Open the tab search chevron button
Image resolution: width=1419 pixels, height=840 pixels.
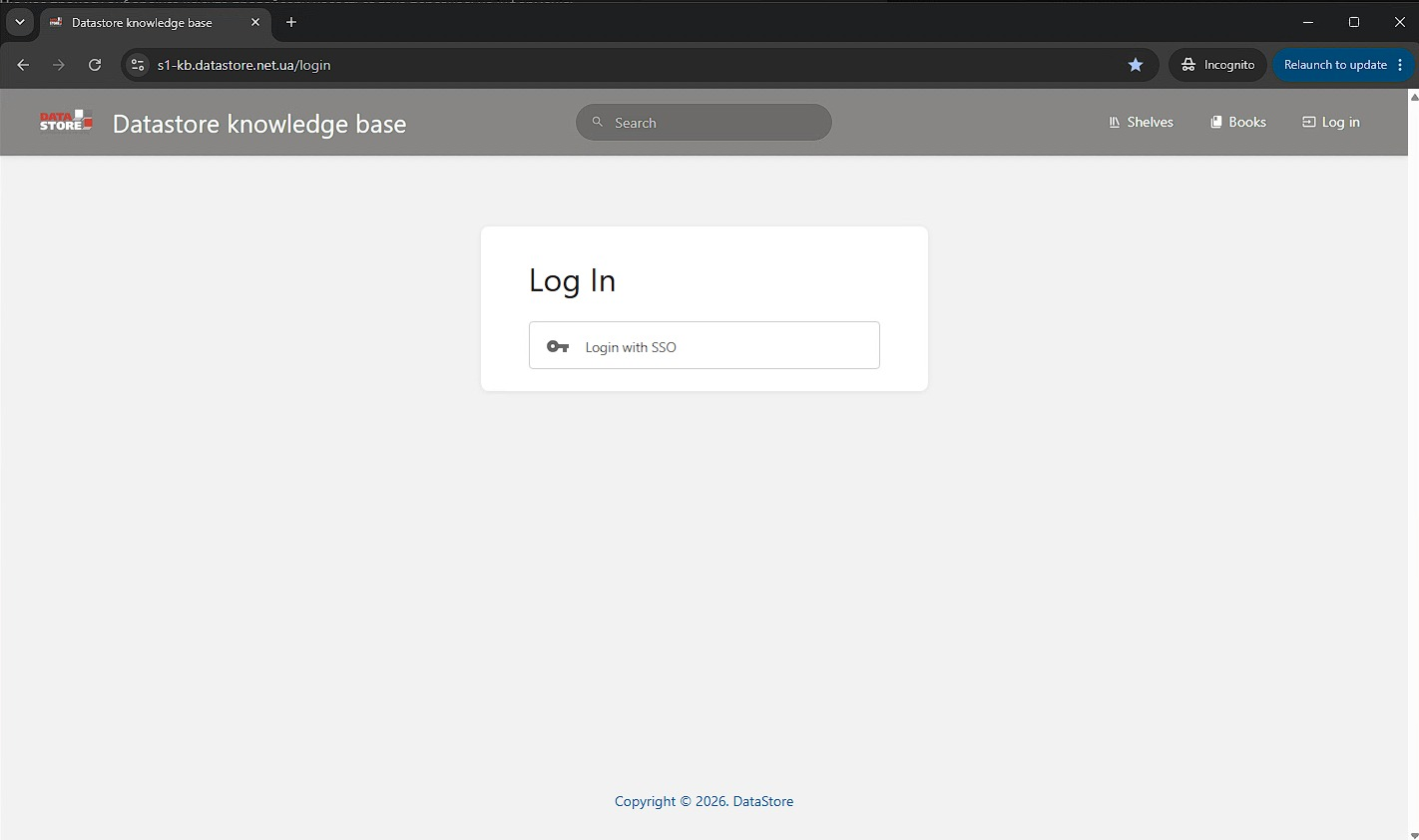point(19,22)
